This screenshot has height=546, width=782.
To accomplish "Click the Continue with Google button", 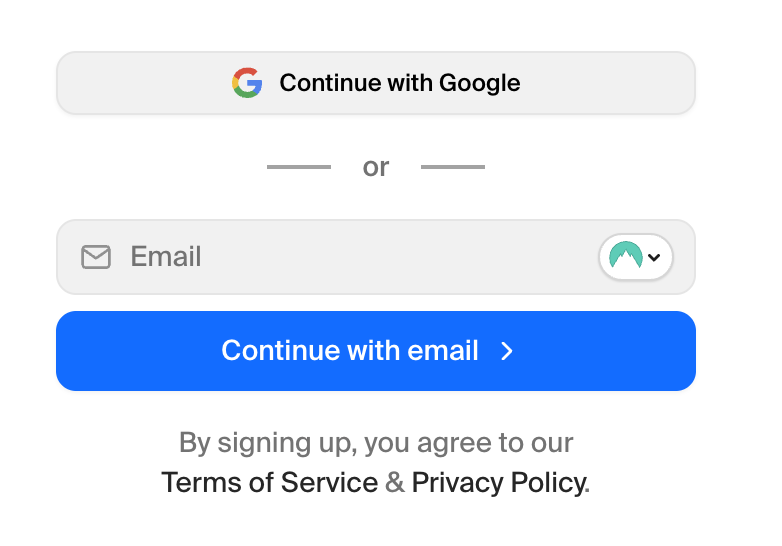I will click(x=376, y=83).
